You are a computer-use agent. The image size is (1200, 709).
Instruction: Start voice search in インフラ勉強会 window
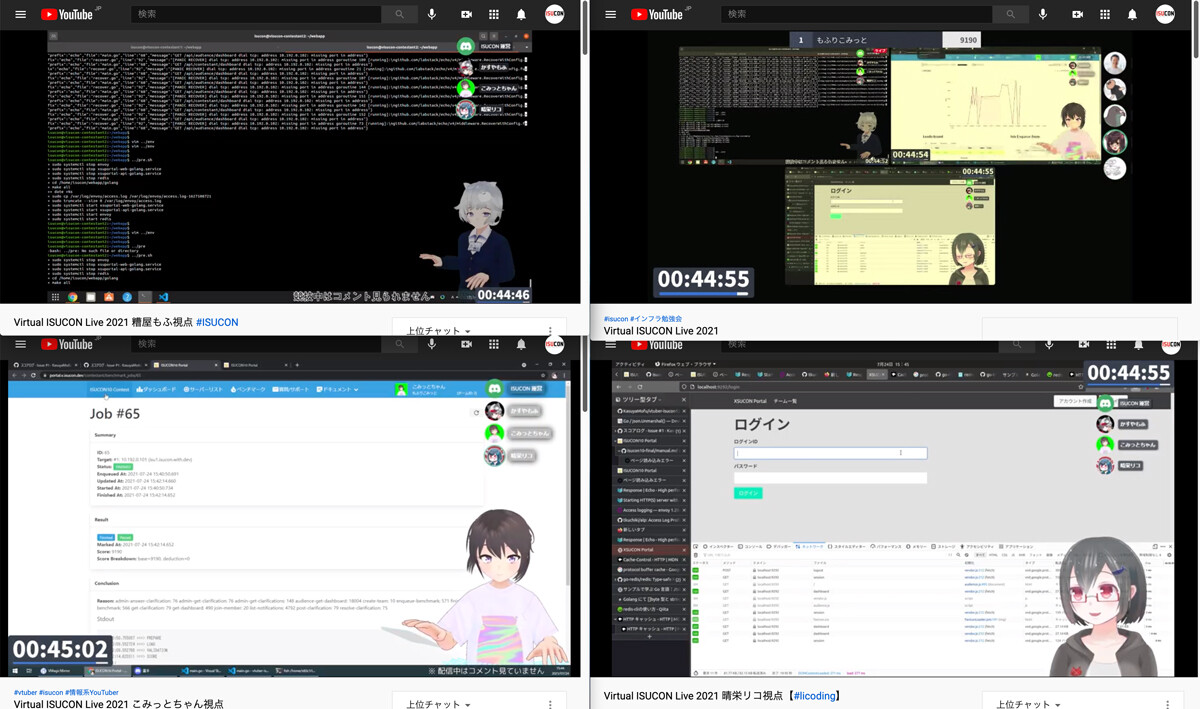coord(1045,14)
